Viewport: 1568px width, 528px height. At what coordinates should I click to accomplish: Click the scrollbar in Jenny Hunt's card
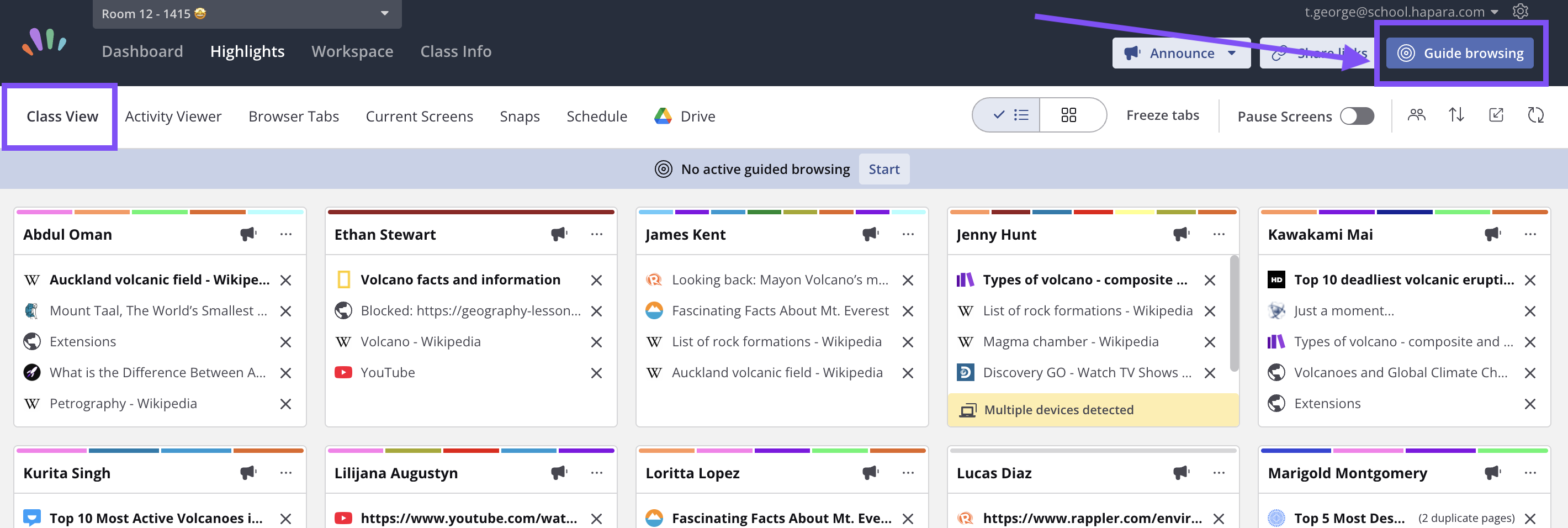tap(1234, 314)
